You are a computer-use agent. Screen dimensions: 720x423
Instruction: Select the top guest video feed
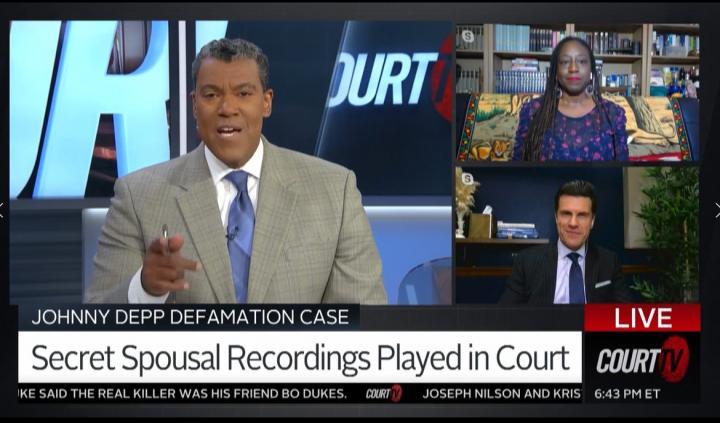(578, 92)
